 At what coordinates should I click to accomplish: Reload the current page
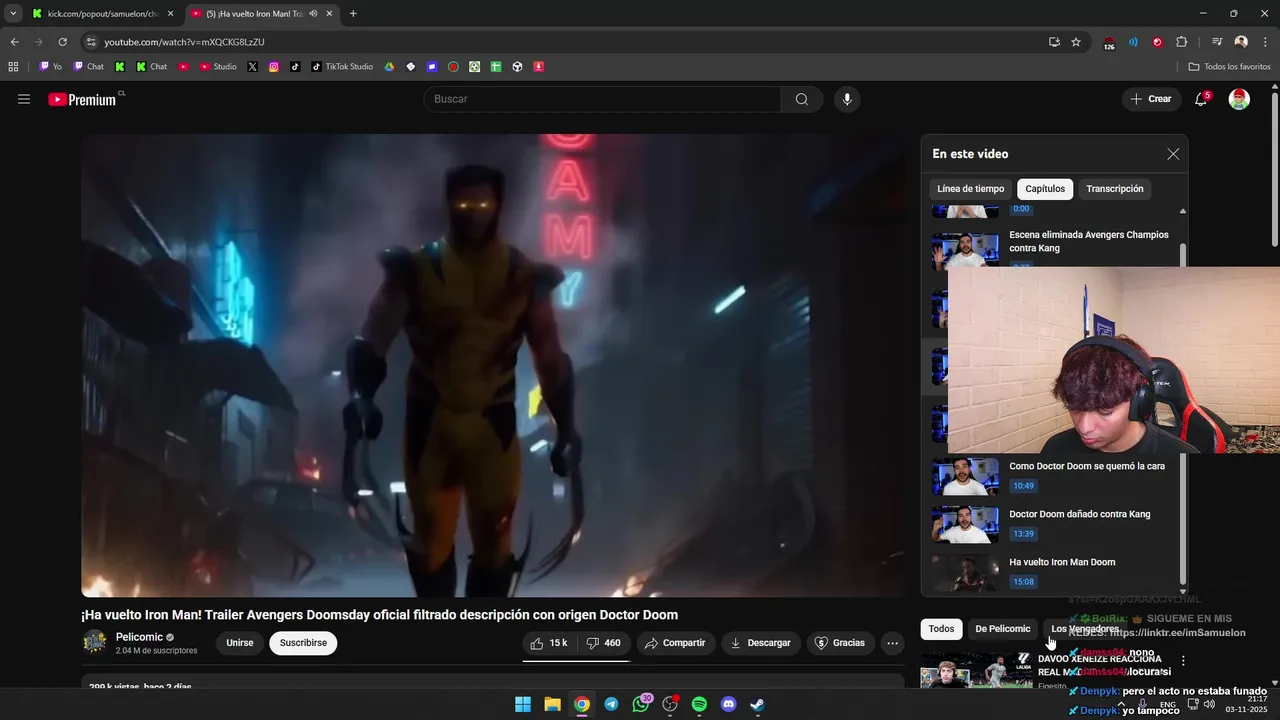[x=62, y=42]
